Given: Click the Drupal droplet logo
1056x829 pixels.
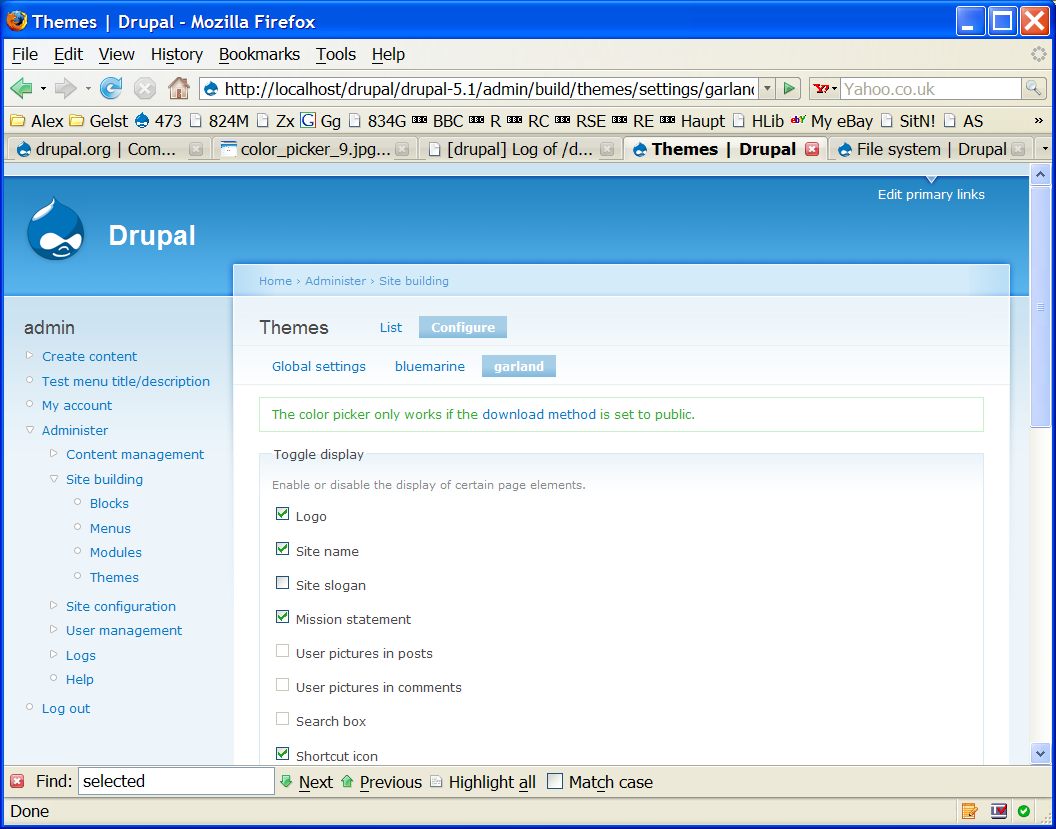Looking at the screenshot, I should coord(55,226).
